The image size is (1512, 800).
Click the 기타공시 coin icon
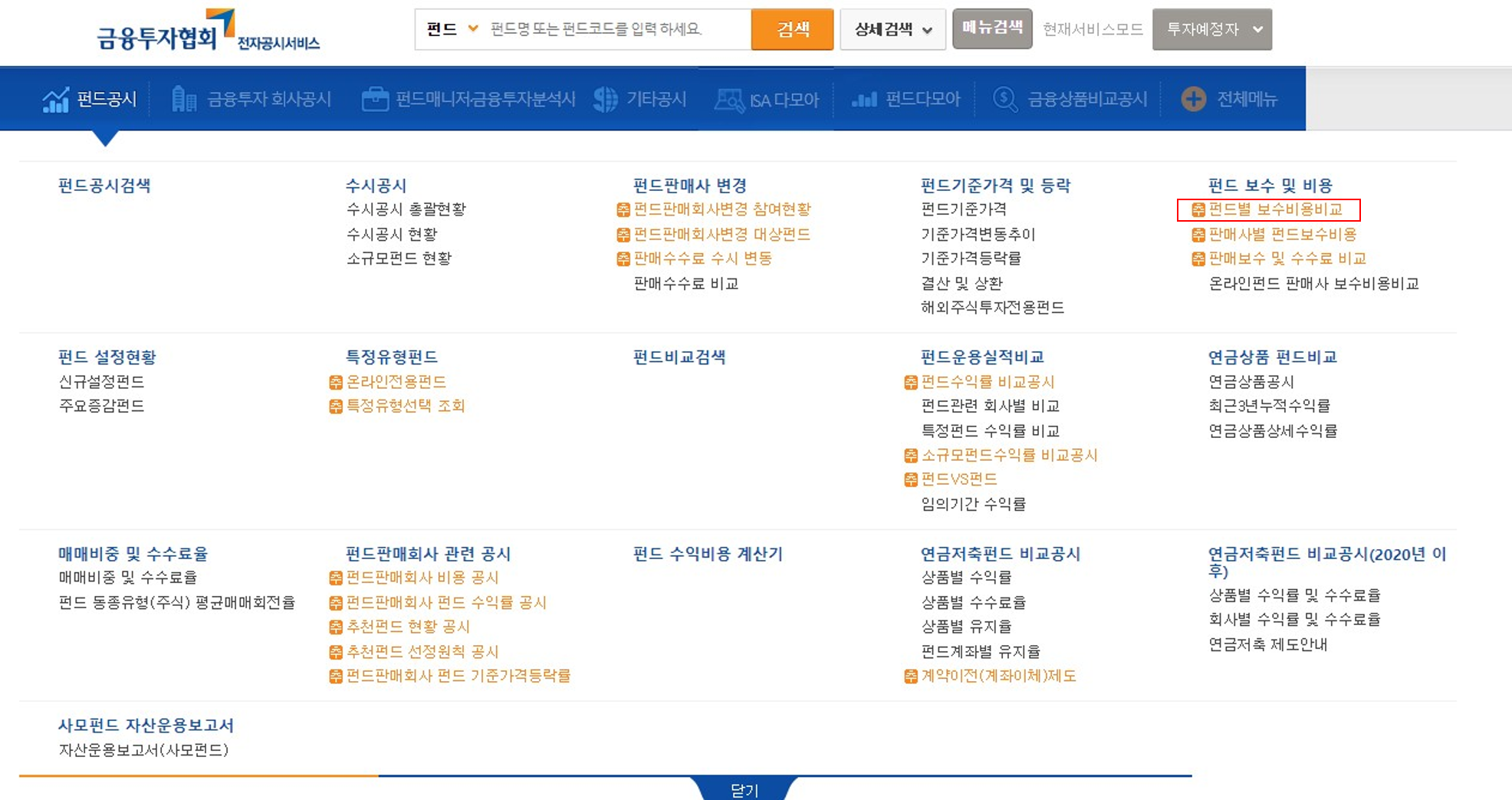coord(605,98)
